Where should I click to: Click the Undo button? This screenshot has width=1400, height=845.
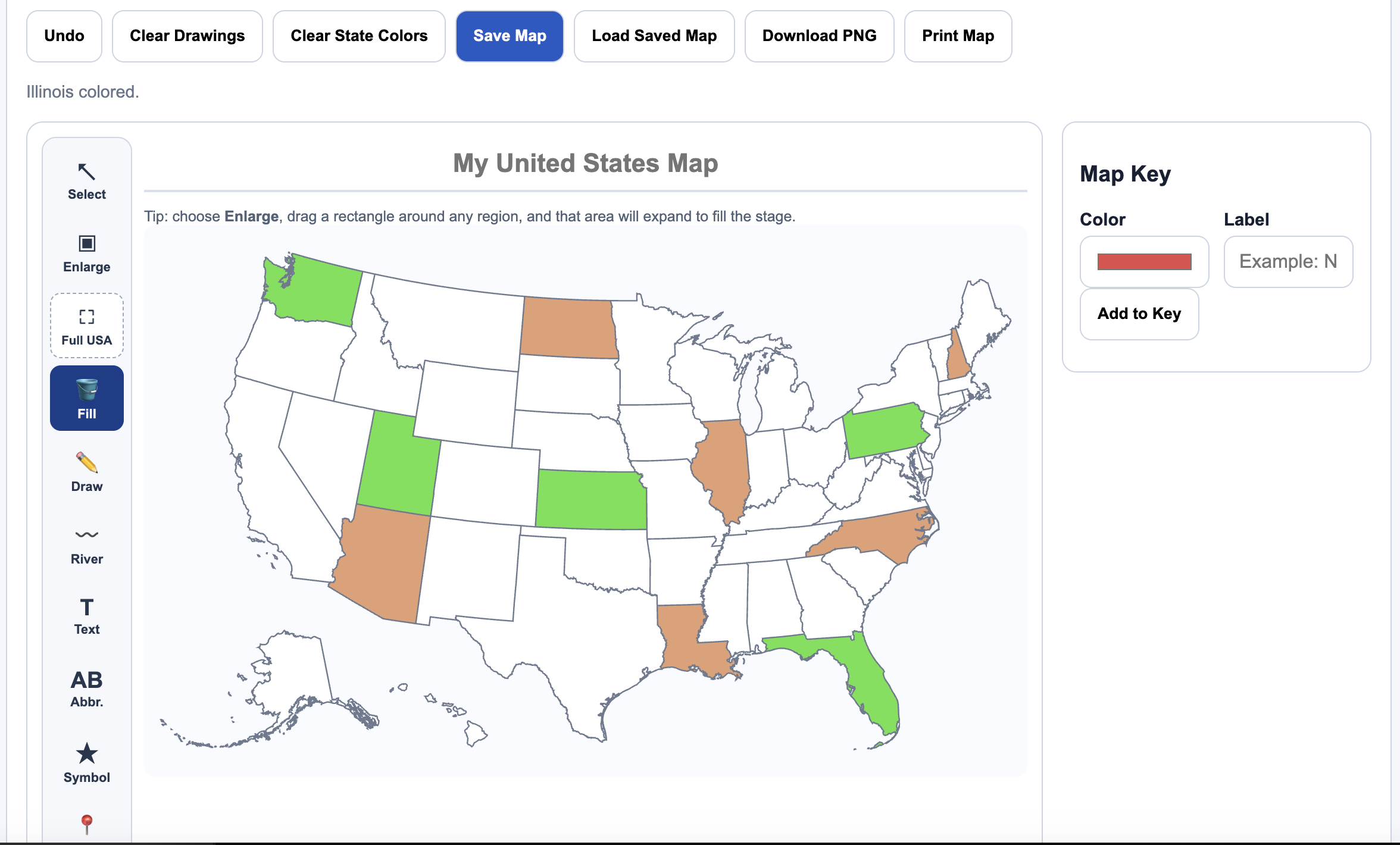pos(64,36)
